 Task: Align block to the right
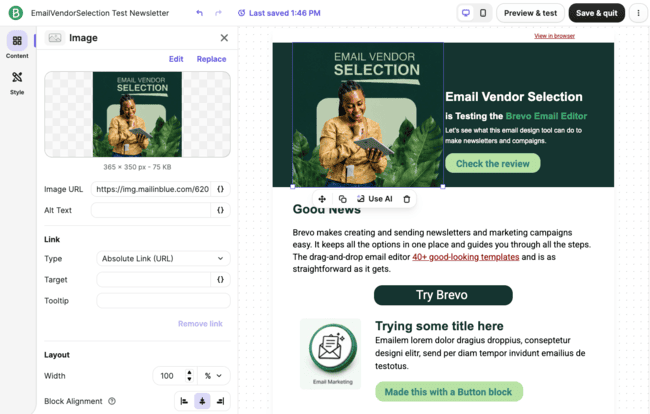(x=221, y=401)
